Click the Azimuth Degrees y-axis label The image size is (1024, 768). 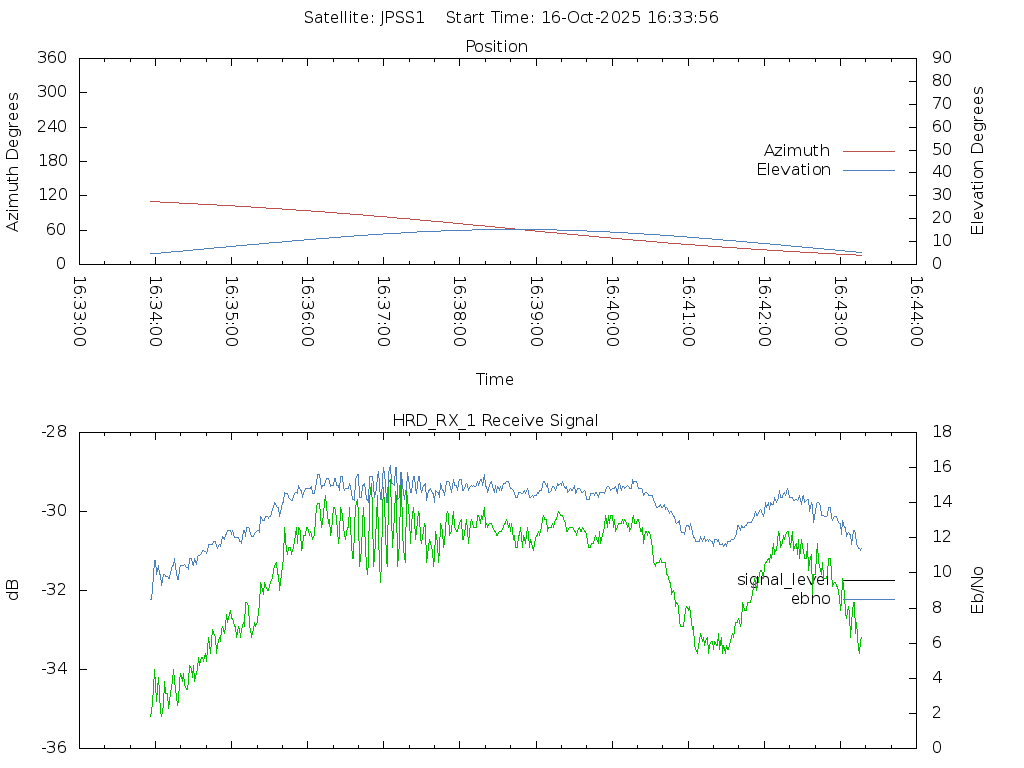[13, 161]
